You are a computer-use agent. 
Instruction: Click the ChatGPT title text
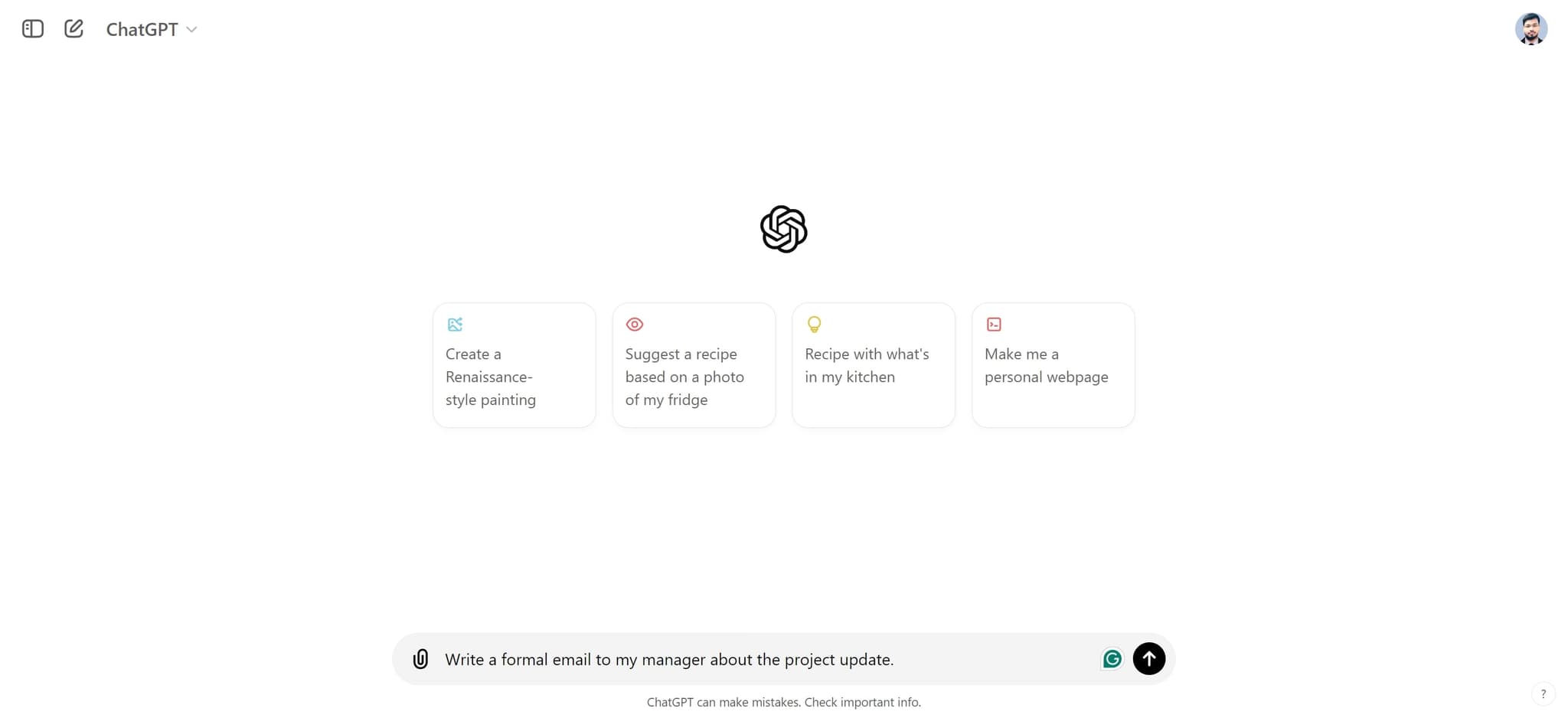click(142, 29)
